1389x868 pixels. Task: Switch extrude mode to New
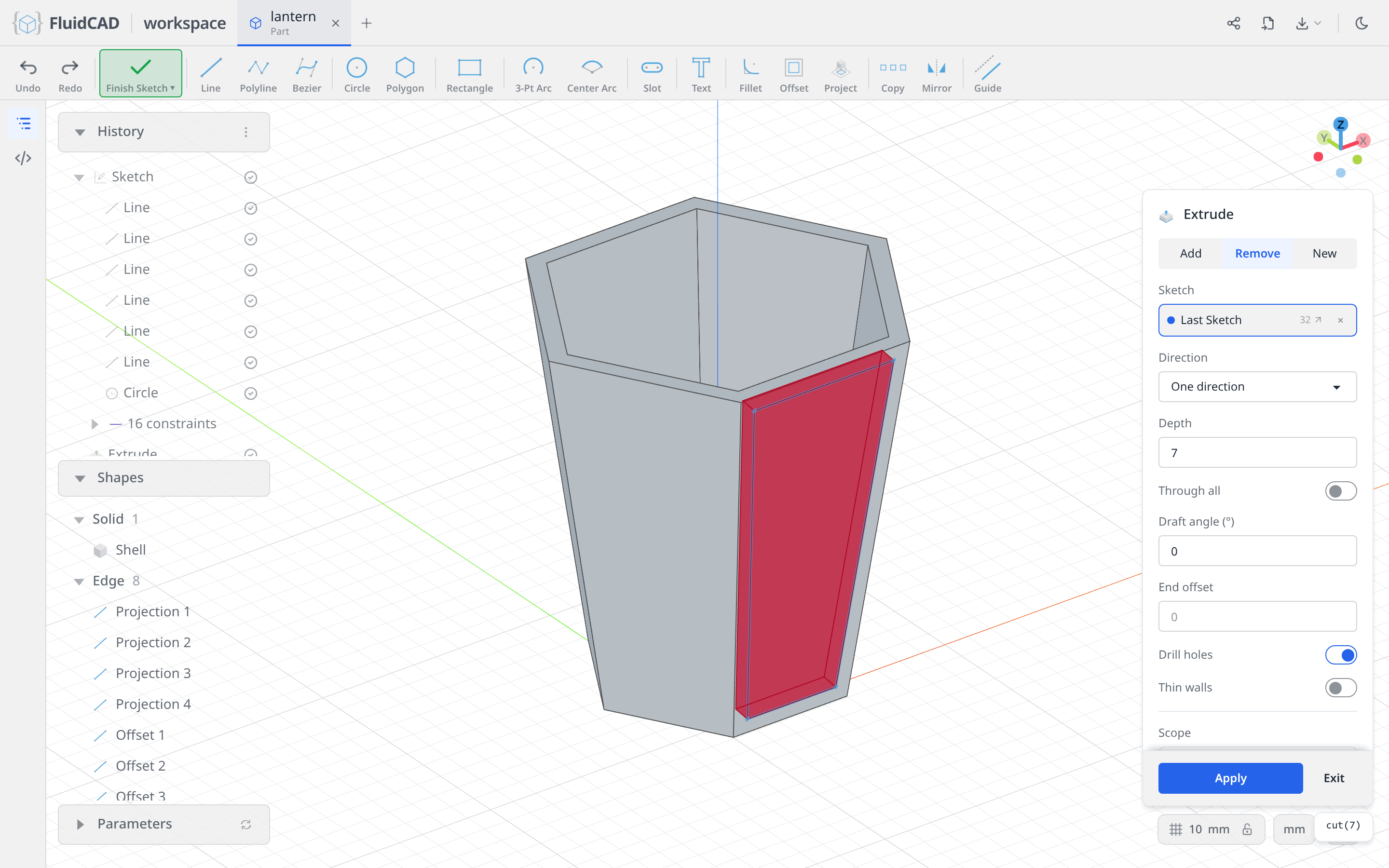(1324, 253)
